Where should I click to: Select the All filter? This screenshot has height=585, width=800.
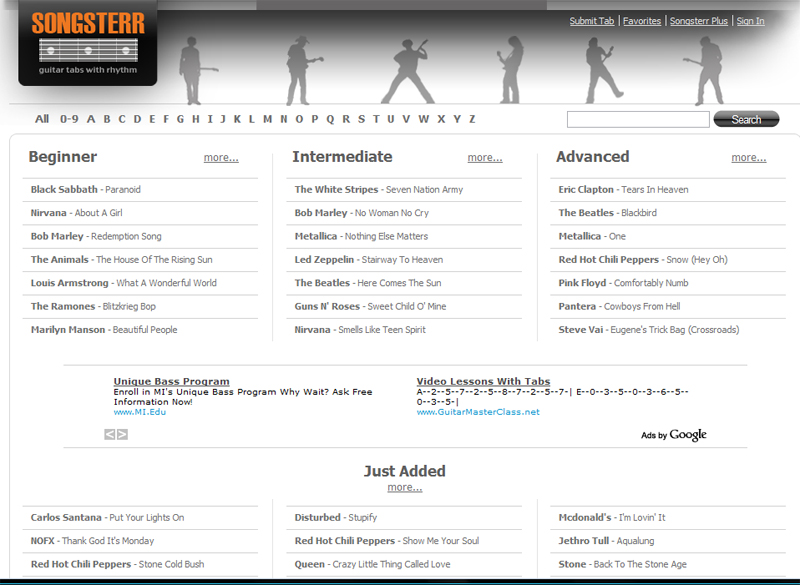click(42, 119)
